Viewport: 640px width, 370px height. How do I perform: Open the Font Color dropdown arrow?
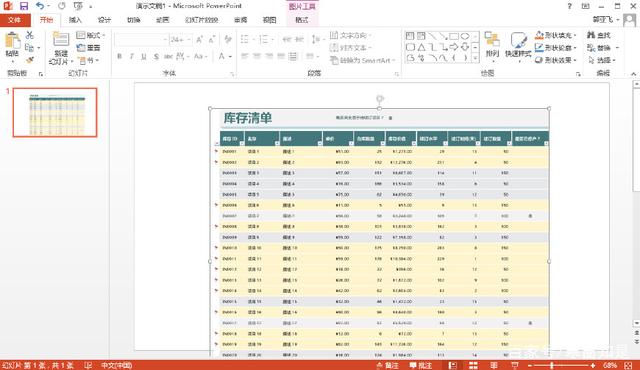(x=231, y=56)
